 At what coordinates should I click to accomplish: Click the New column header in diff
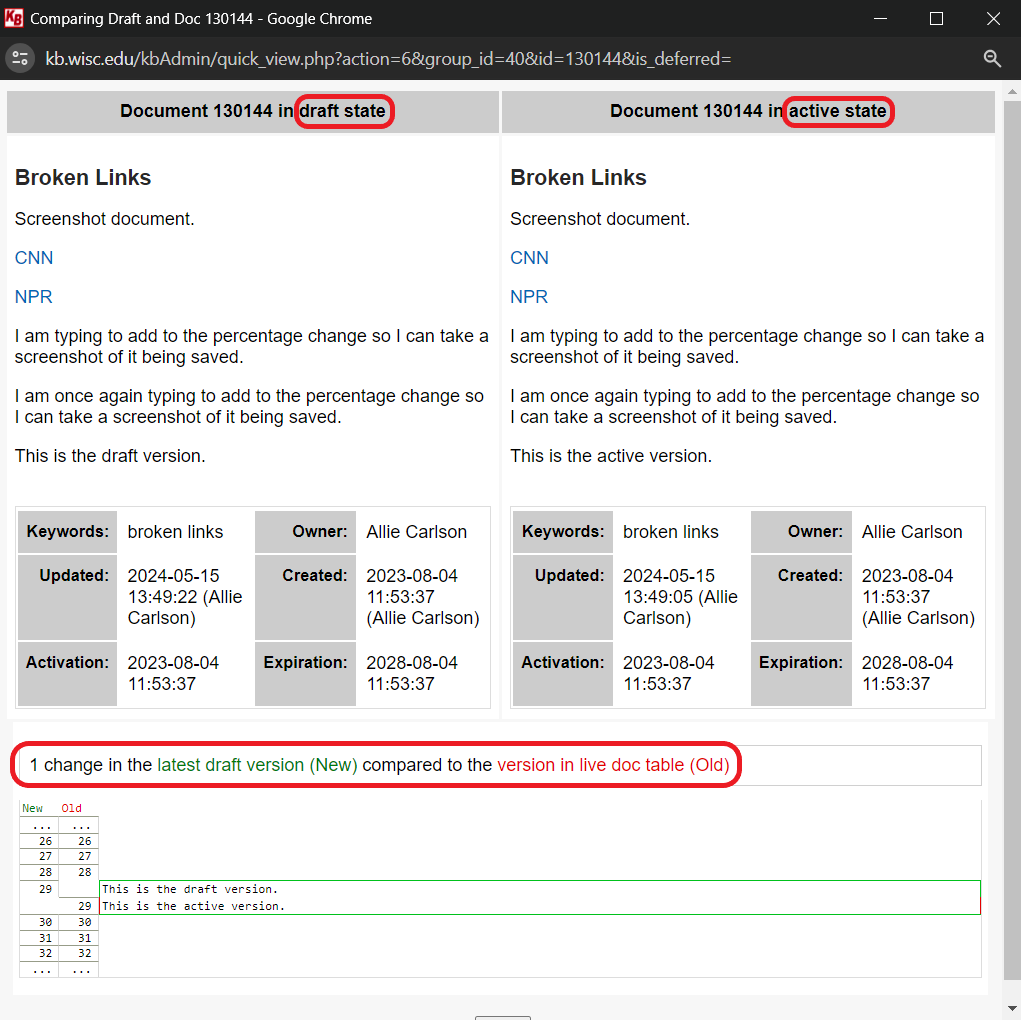(x=32, y=808)
